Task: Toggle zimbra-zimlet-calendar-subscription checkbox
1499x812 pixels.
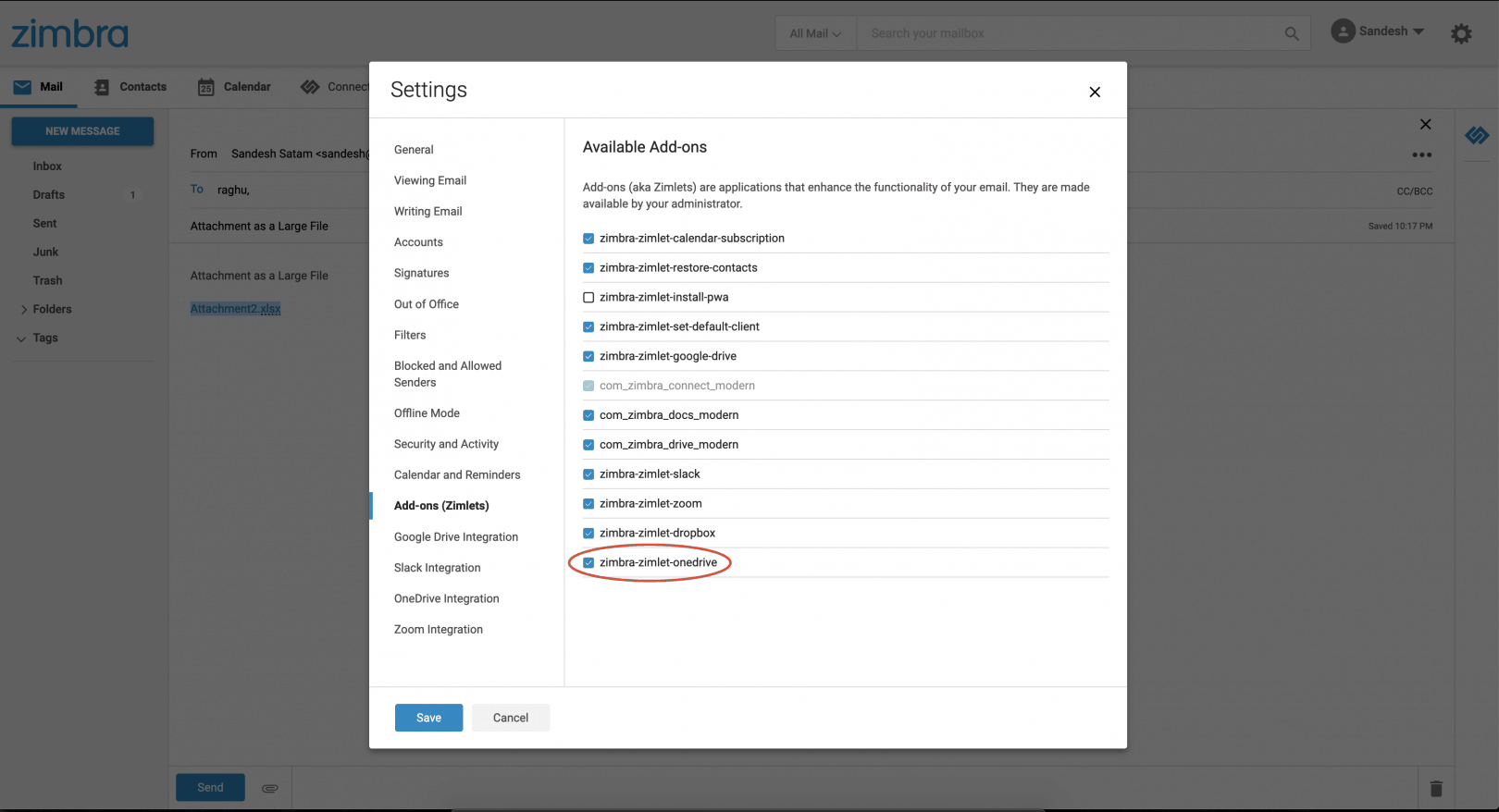Action: coord(588,239)
